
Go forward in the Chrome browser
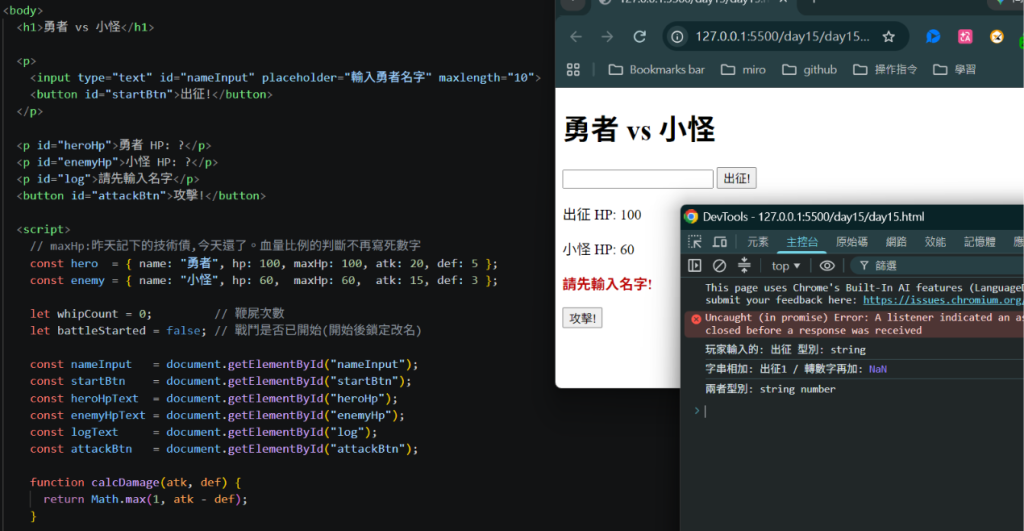[607, 37]
